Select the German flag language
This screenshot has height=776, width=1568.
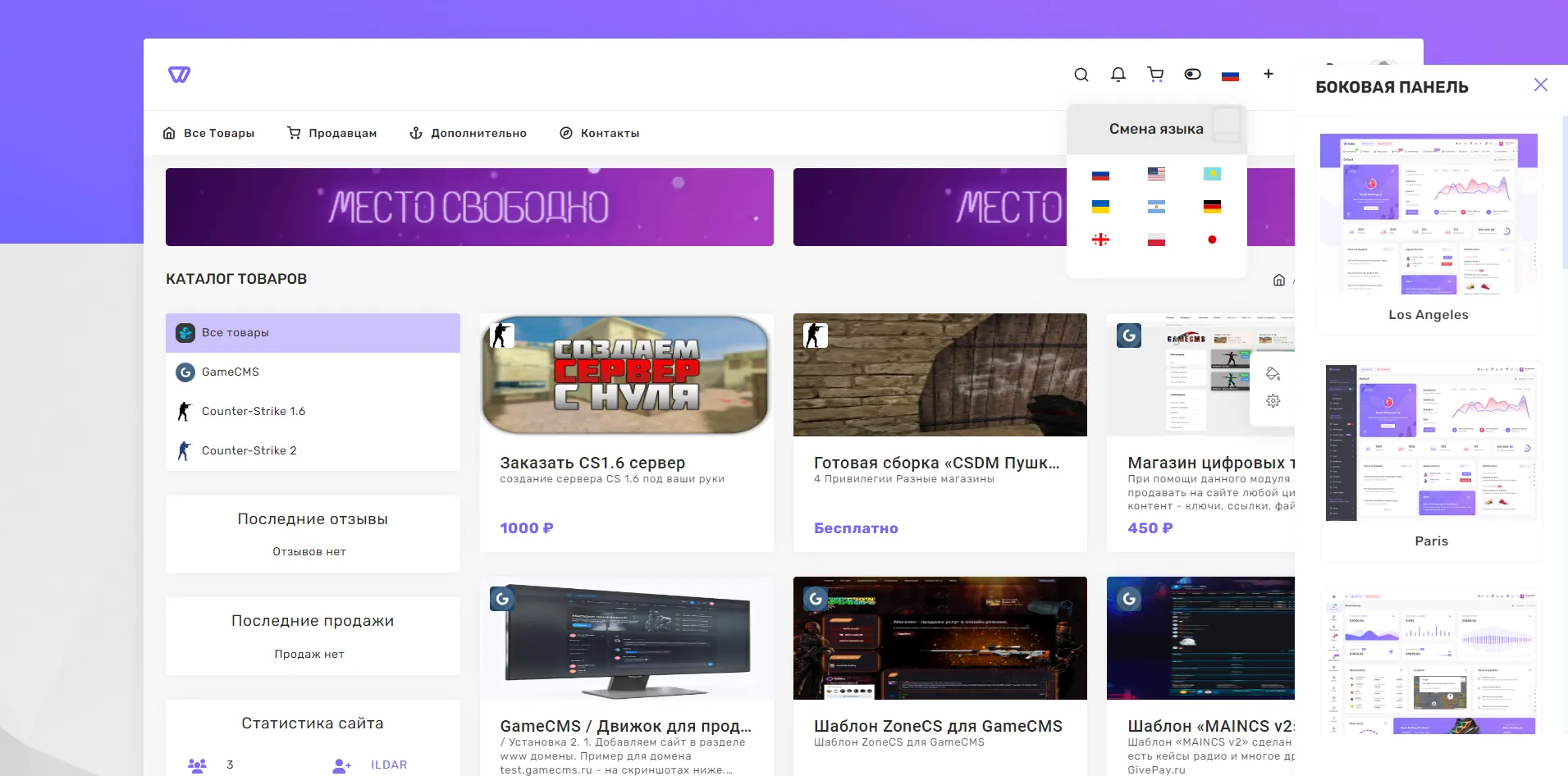pos(1211,207)
